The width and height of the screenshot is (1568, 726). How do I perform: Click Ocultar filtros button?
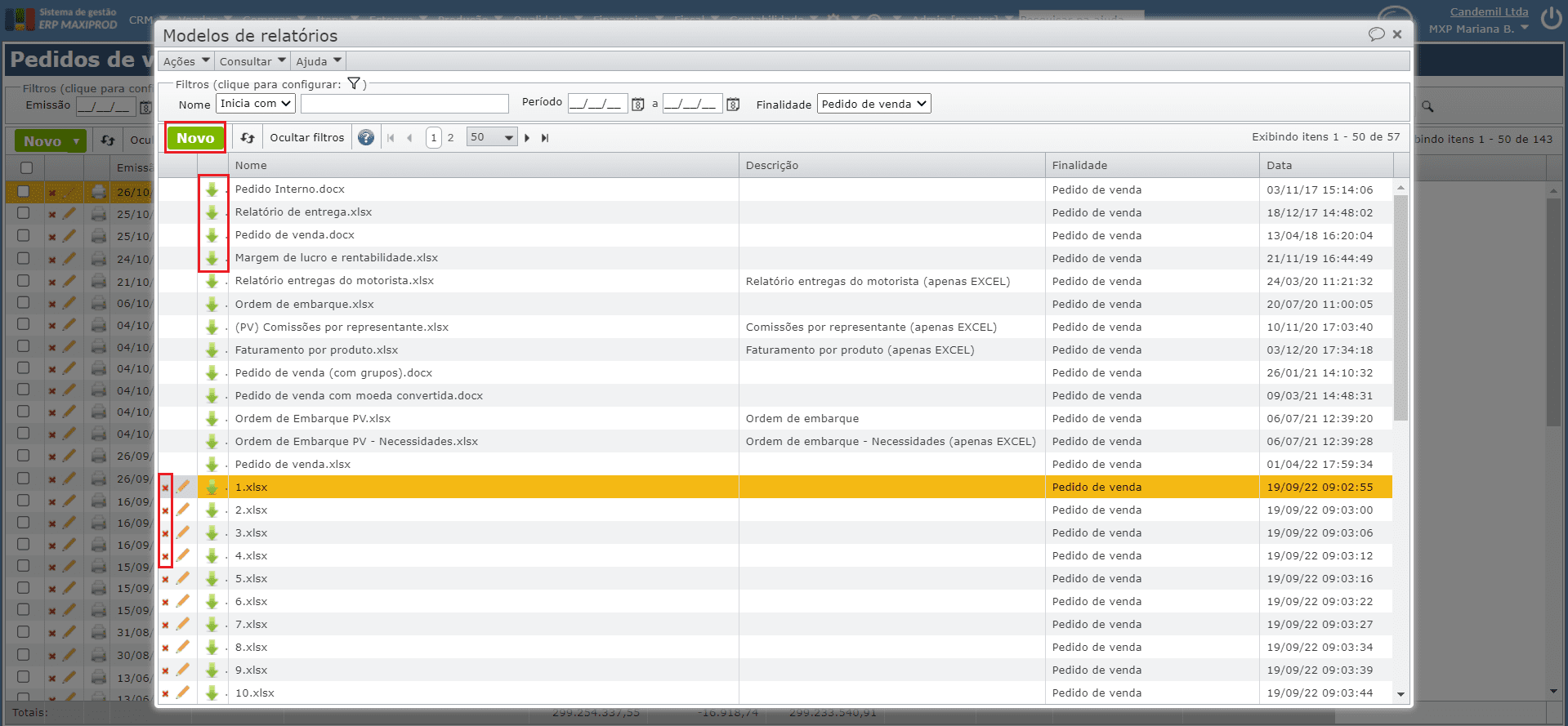(x=307, y=138)
